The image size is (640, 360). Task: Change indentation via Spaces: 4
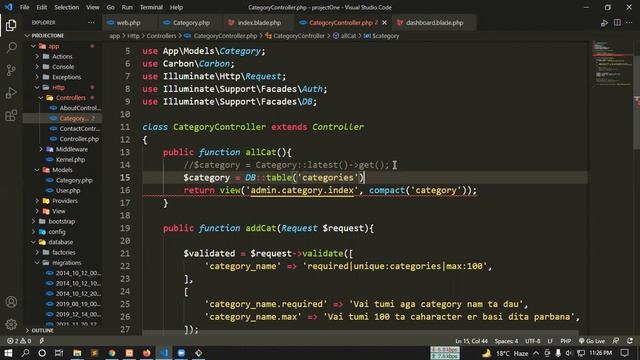point(506,341)
